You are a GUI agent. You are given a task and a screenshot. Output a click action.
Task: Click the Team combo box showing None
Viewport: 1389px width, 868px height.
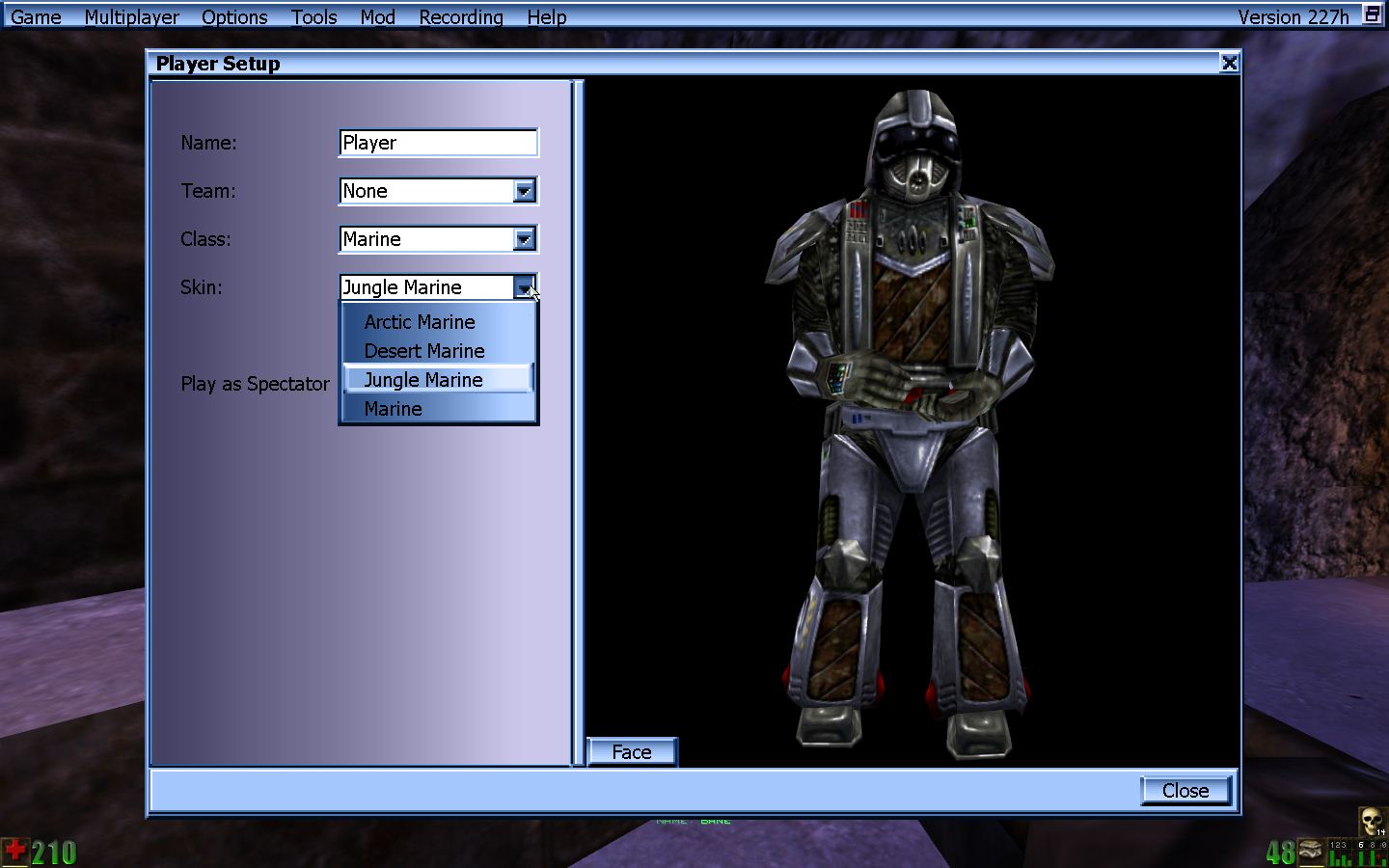click(438, 191)
